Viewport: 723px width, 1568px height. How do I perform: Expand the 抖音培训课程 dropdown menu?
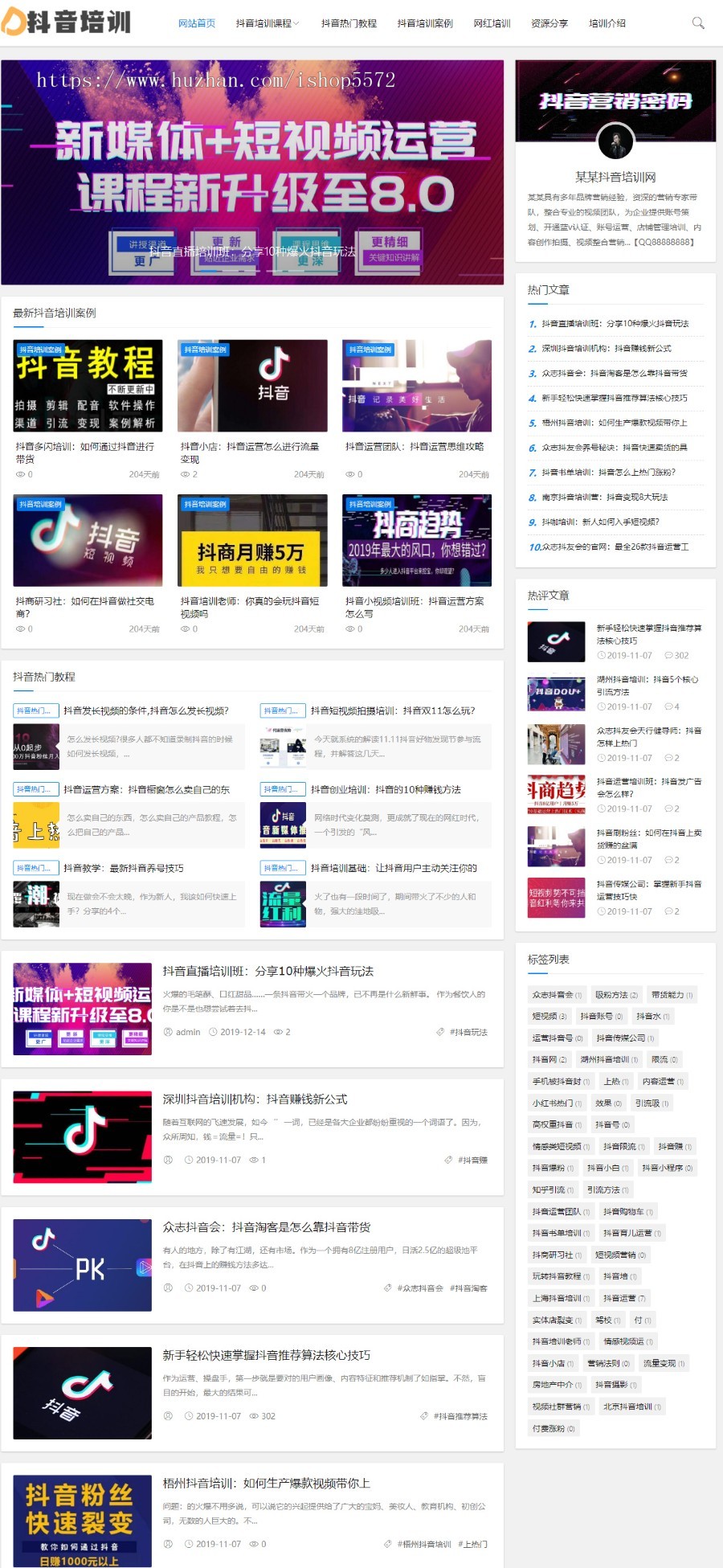(x=268, y=23)
